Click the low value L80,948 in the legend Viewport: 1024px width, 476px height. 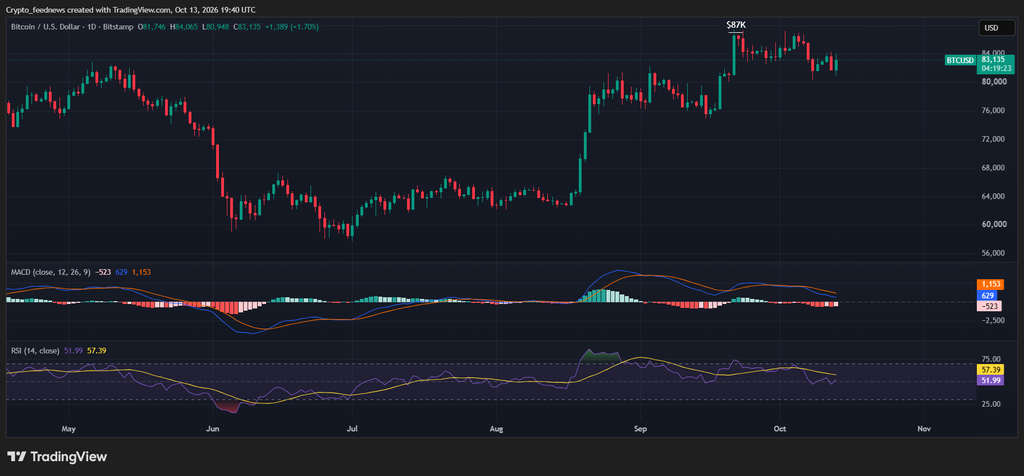pyautogui.click(x=215, y=27)
